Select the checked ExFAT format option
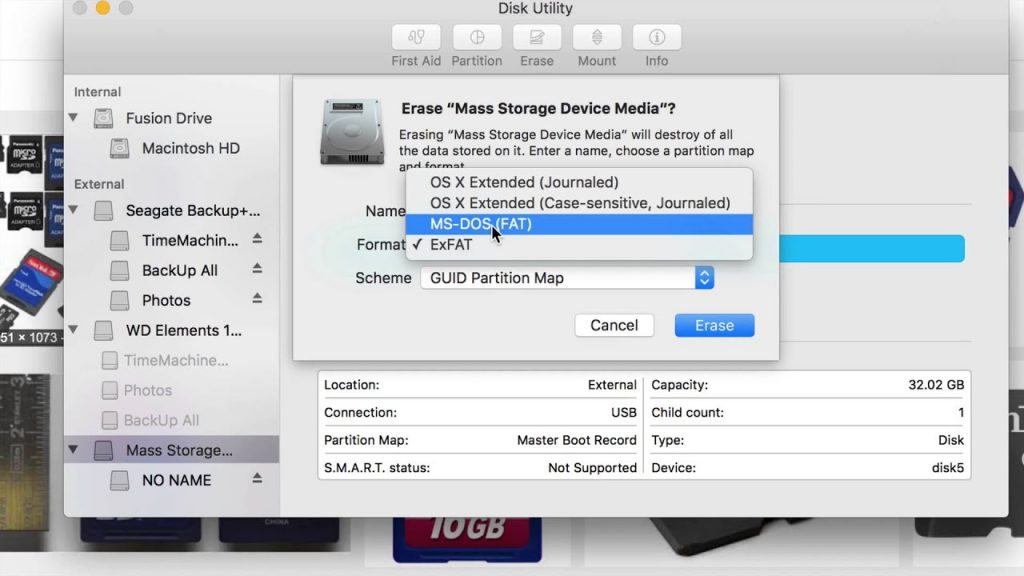The height and width of the screenshot is (576, 1024). pos(451,245)
